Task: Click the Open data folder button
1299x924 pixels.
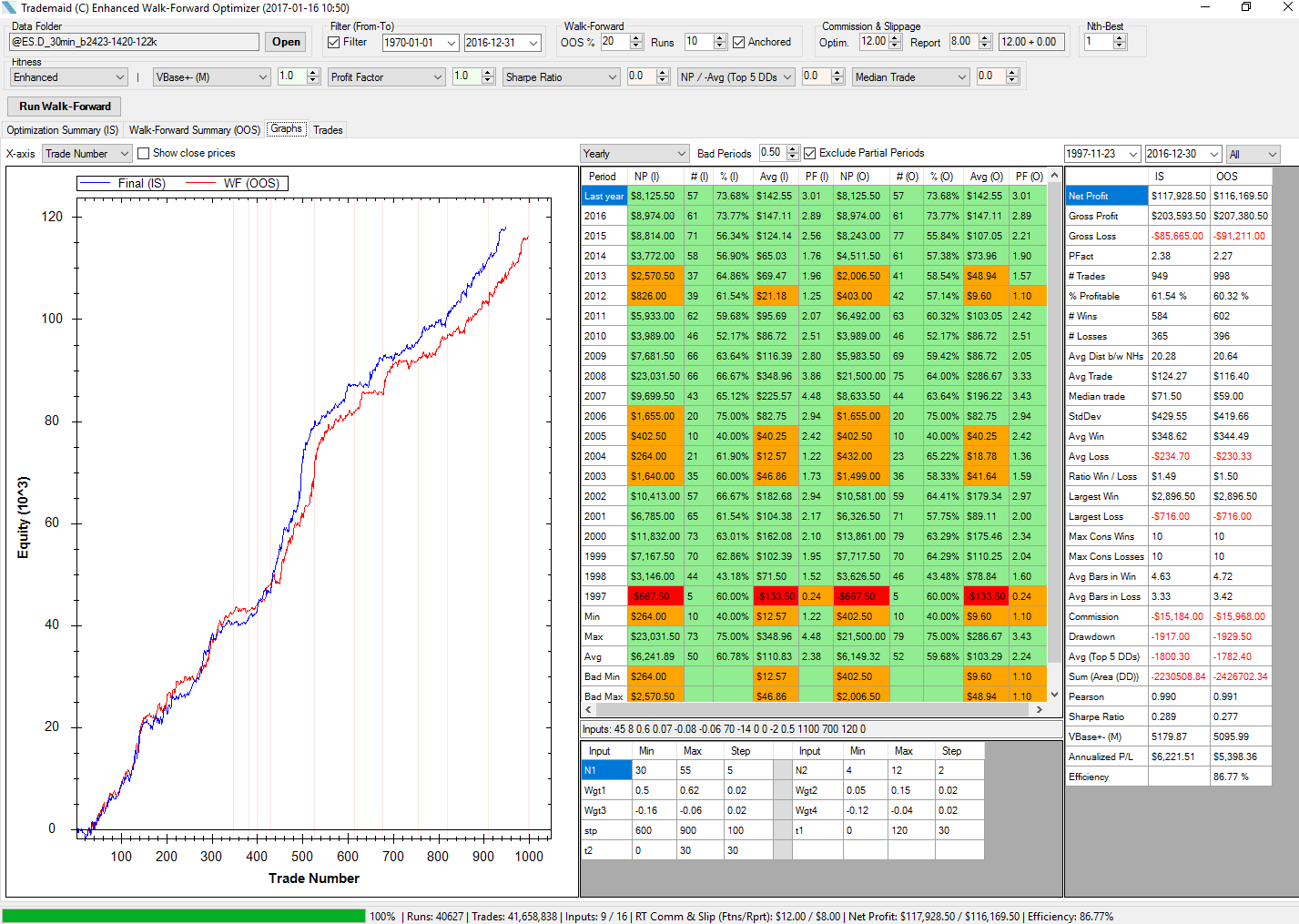Action: pyautogui.click(x=286, y=42)
